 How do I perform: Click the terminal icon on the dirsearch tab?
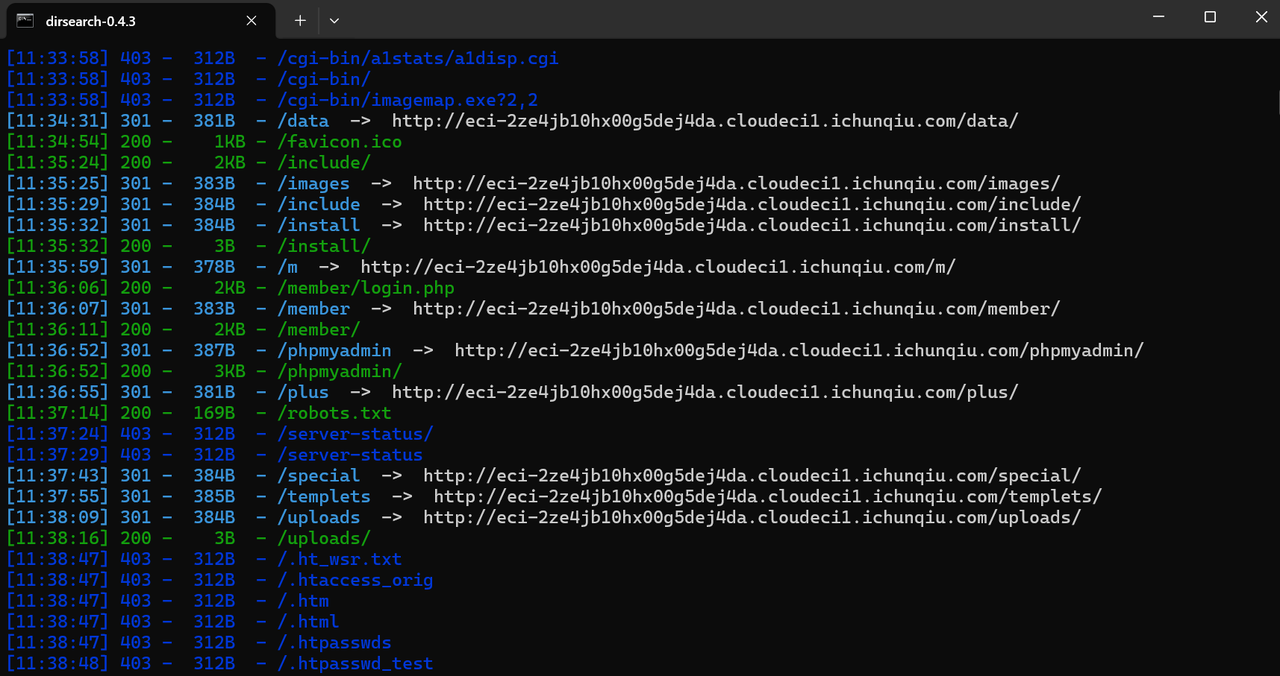click(25, 20)
